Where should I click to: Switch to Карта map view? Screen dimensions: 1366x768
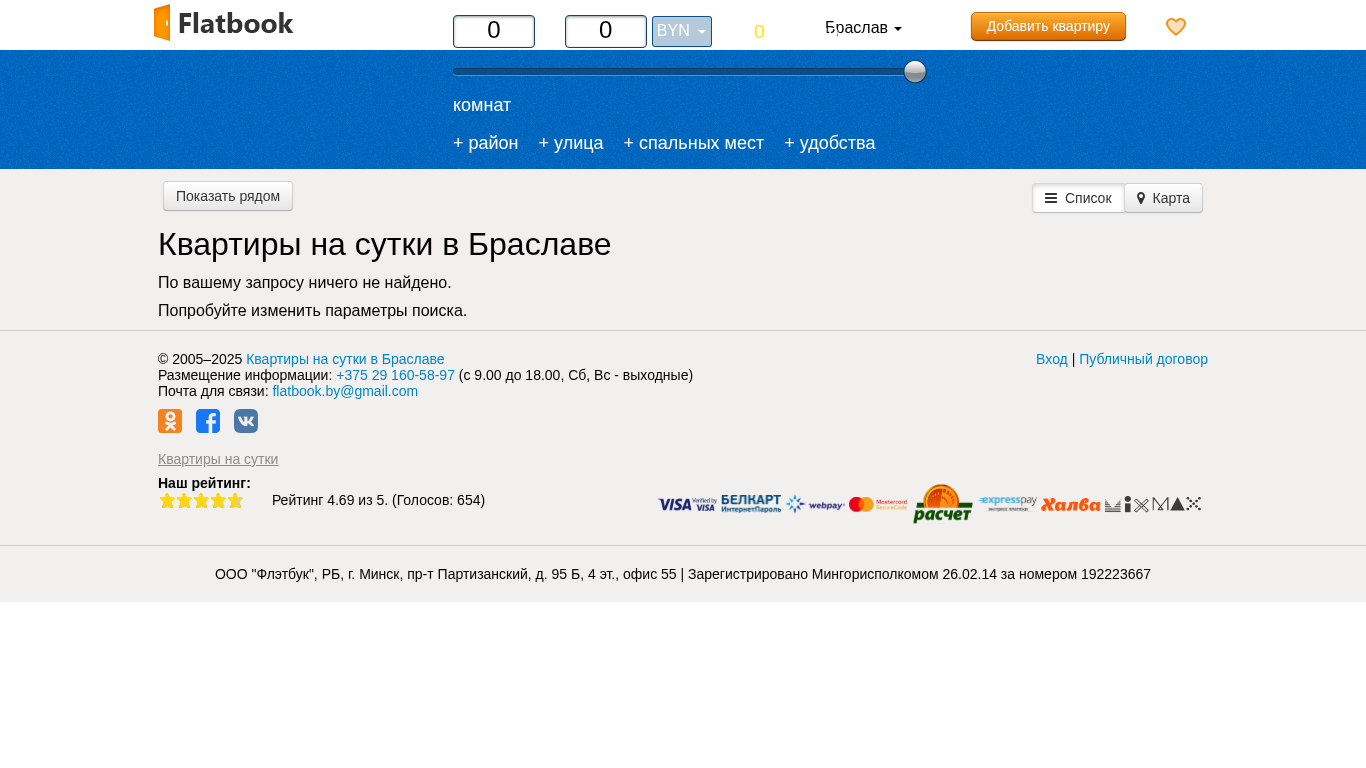point(1163,198)
